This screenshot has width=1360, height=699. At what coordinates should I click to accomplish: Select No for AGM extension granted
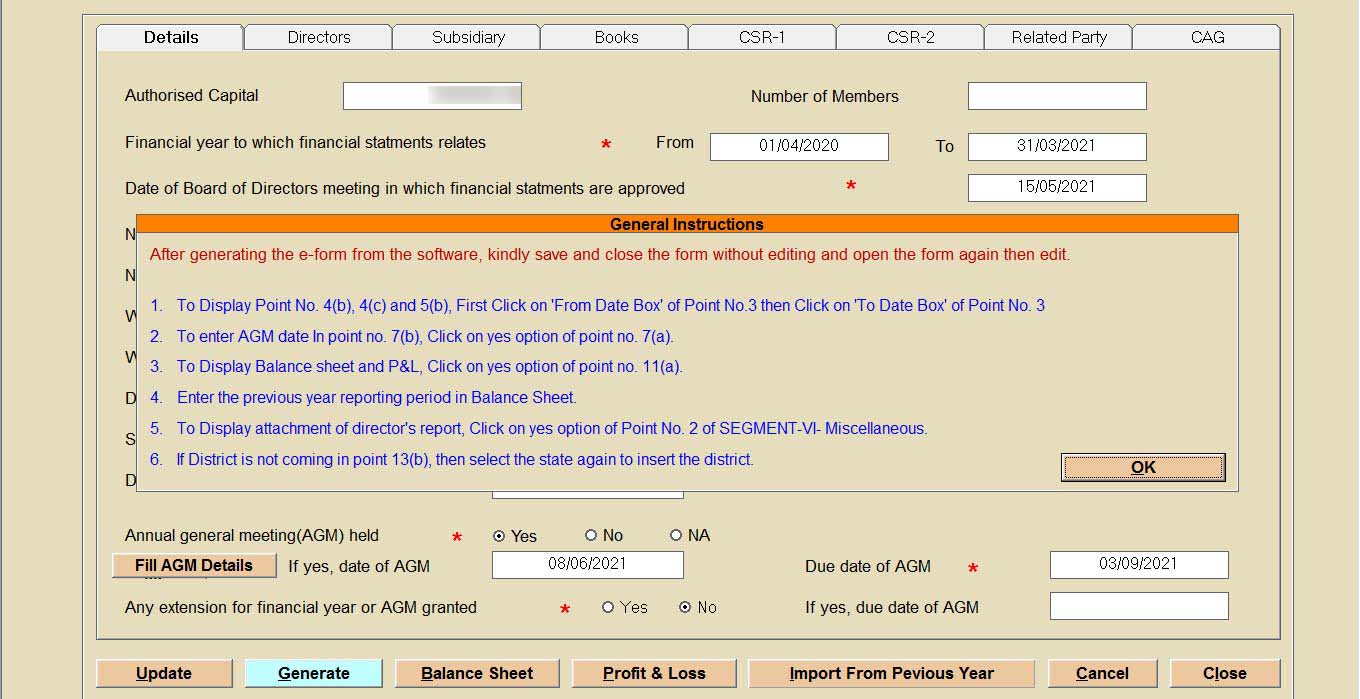(x=685, y=607)
